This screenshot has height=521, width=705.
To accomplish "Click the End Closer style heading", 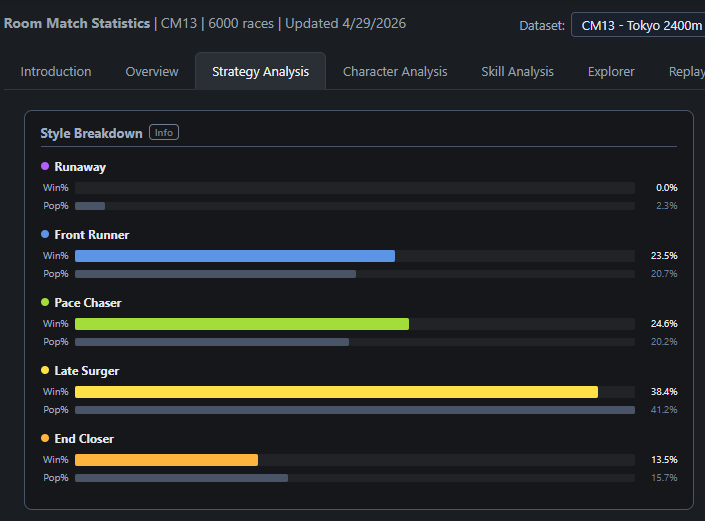I will coord(84,439).
